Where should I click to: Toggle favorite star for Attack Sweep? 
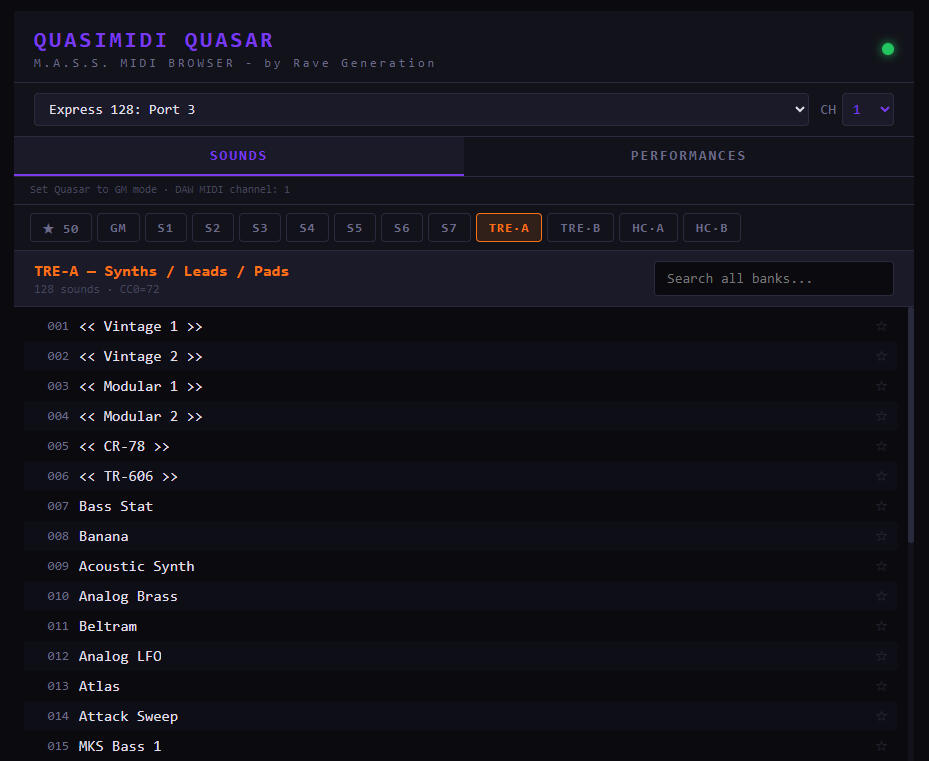click(881, 716)
